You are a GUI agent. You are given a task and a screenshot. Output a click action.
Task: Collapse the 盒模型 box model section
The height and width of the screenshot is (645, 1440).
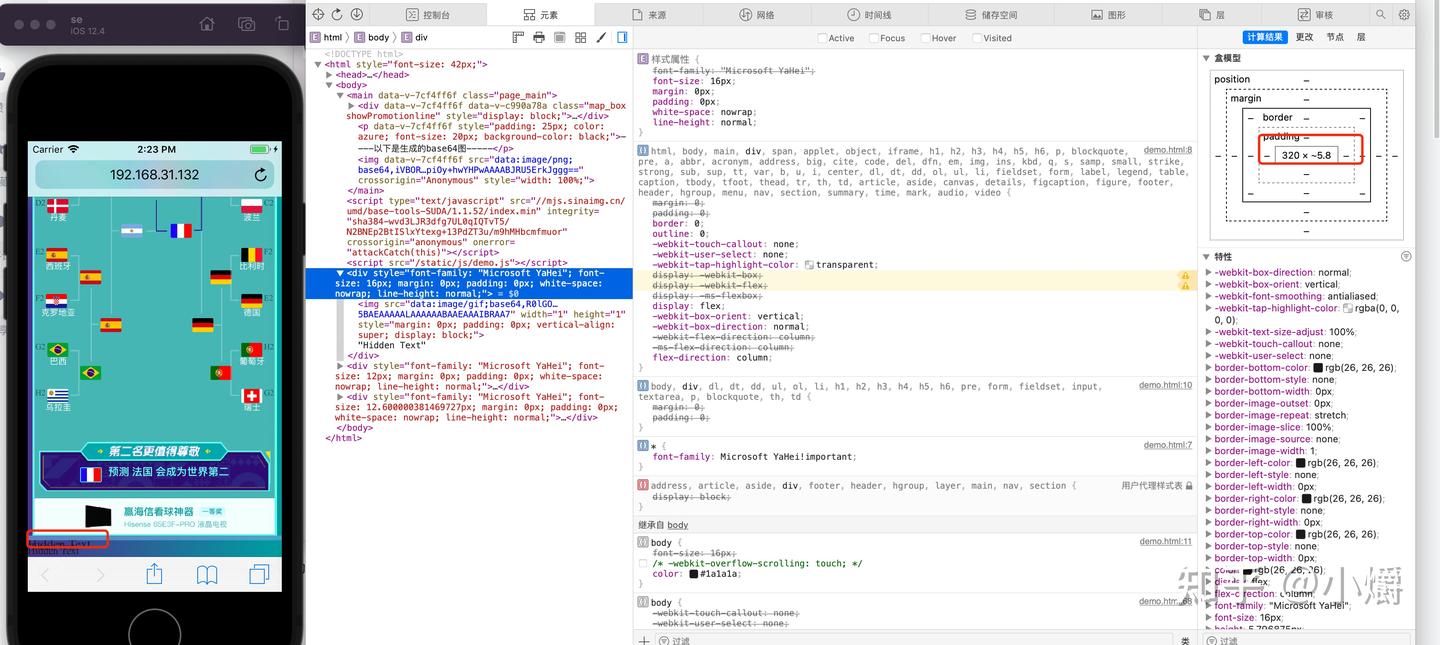tap(1206, 58)
